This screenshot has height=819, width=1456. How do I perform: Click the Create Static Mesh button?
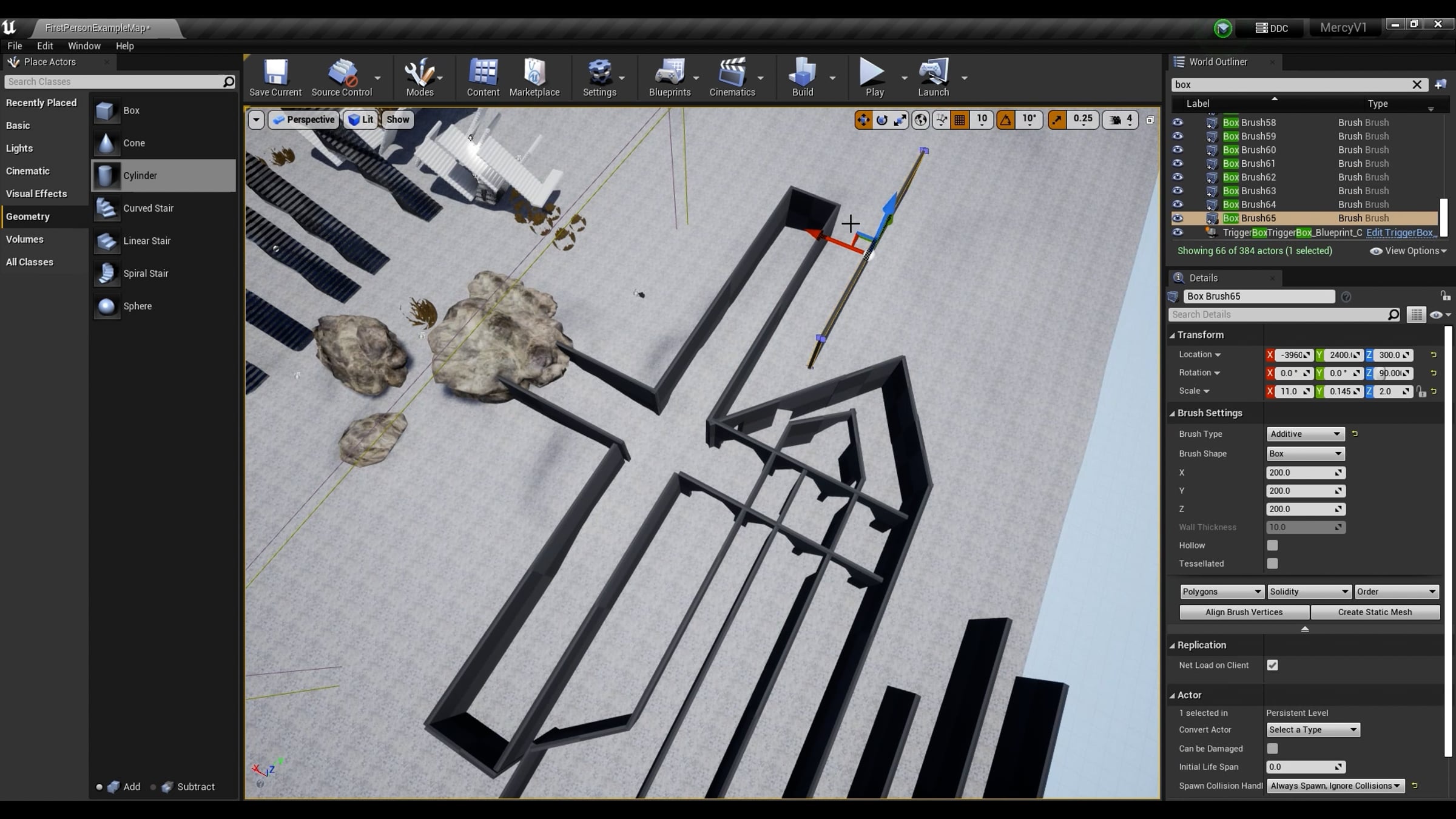click(x=1375, y=612)
